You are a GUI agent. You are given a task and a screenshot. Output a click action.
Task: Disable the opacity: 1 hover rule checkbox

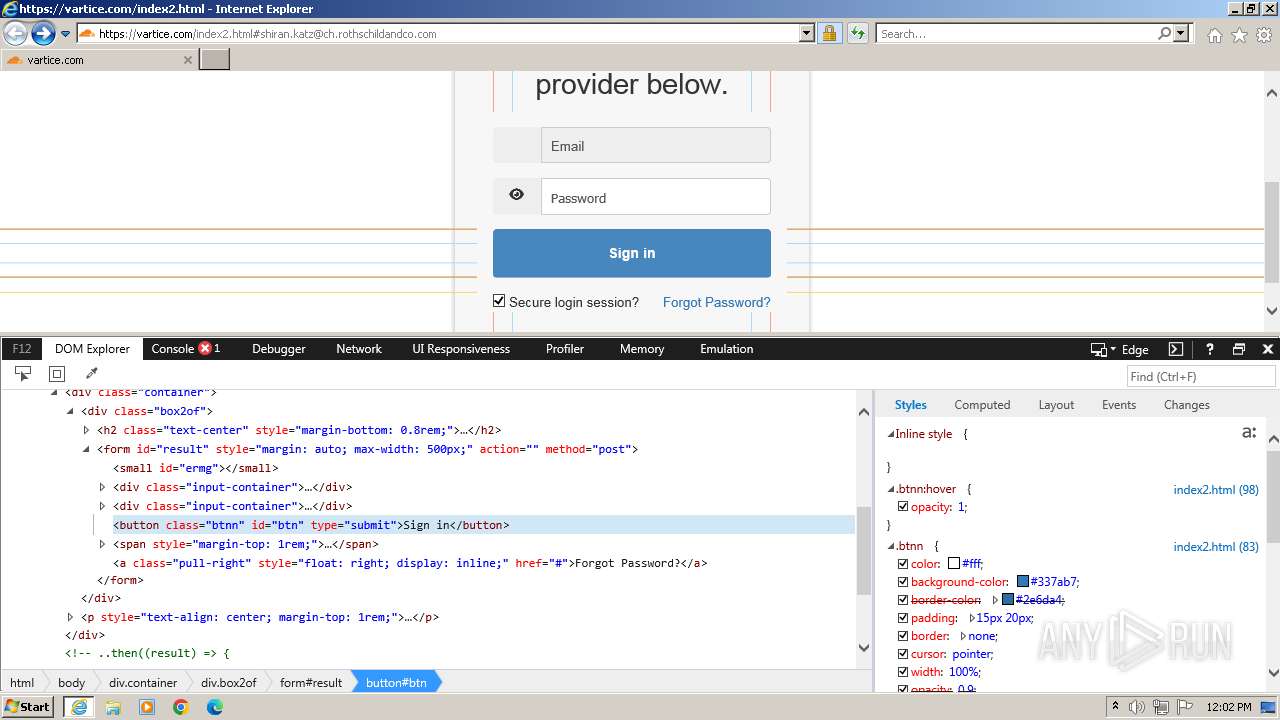pyautogui.click(x=903, y=507)
